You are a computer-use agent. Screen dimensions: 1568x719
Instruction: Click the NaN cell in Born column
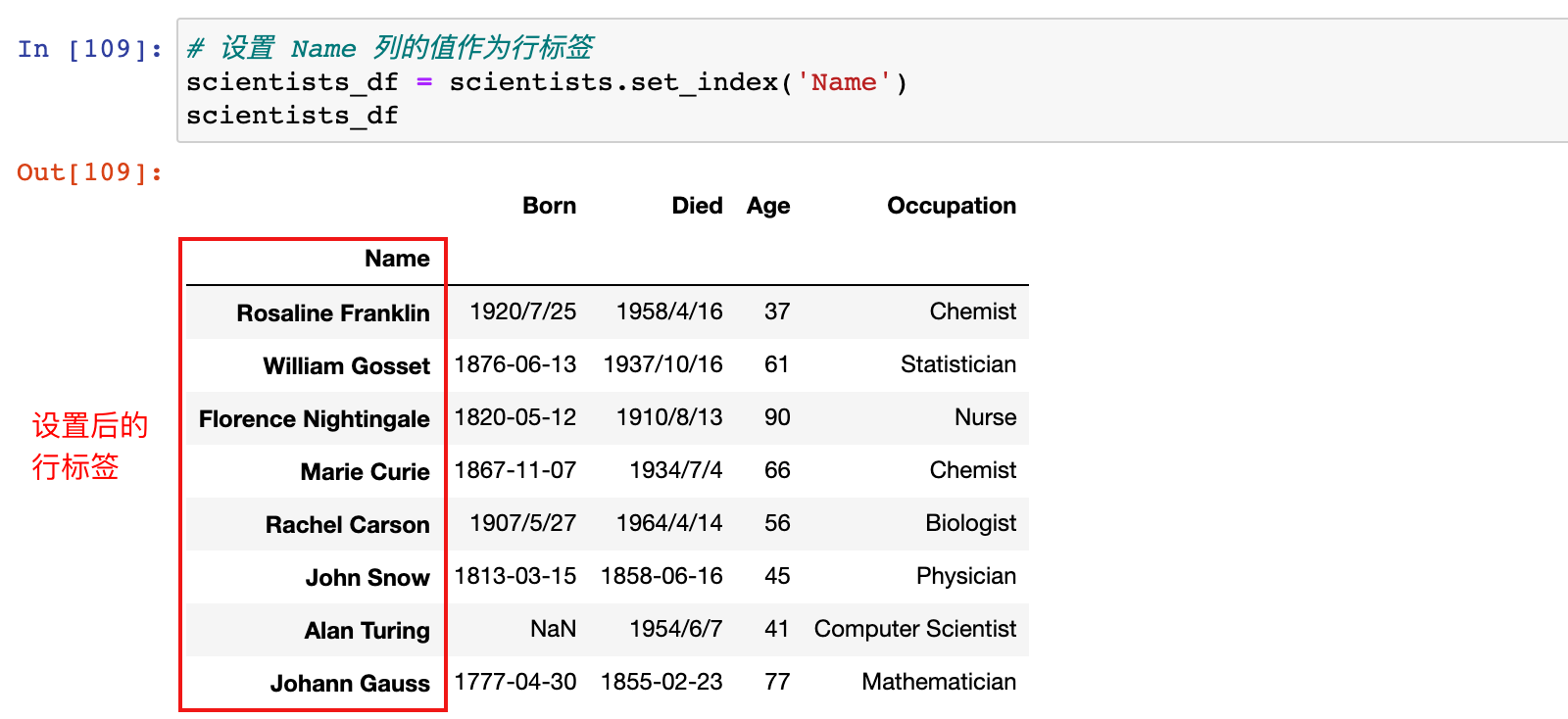(553, 629)
